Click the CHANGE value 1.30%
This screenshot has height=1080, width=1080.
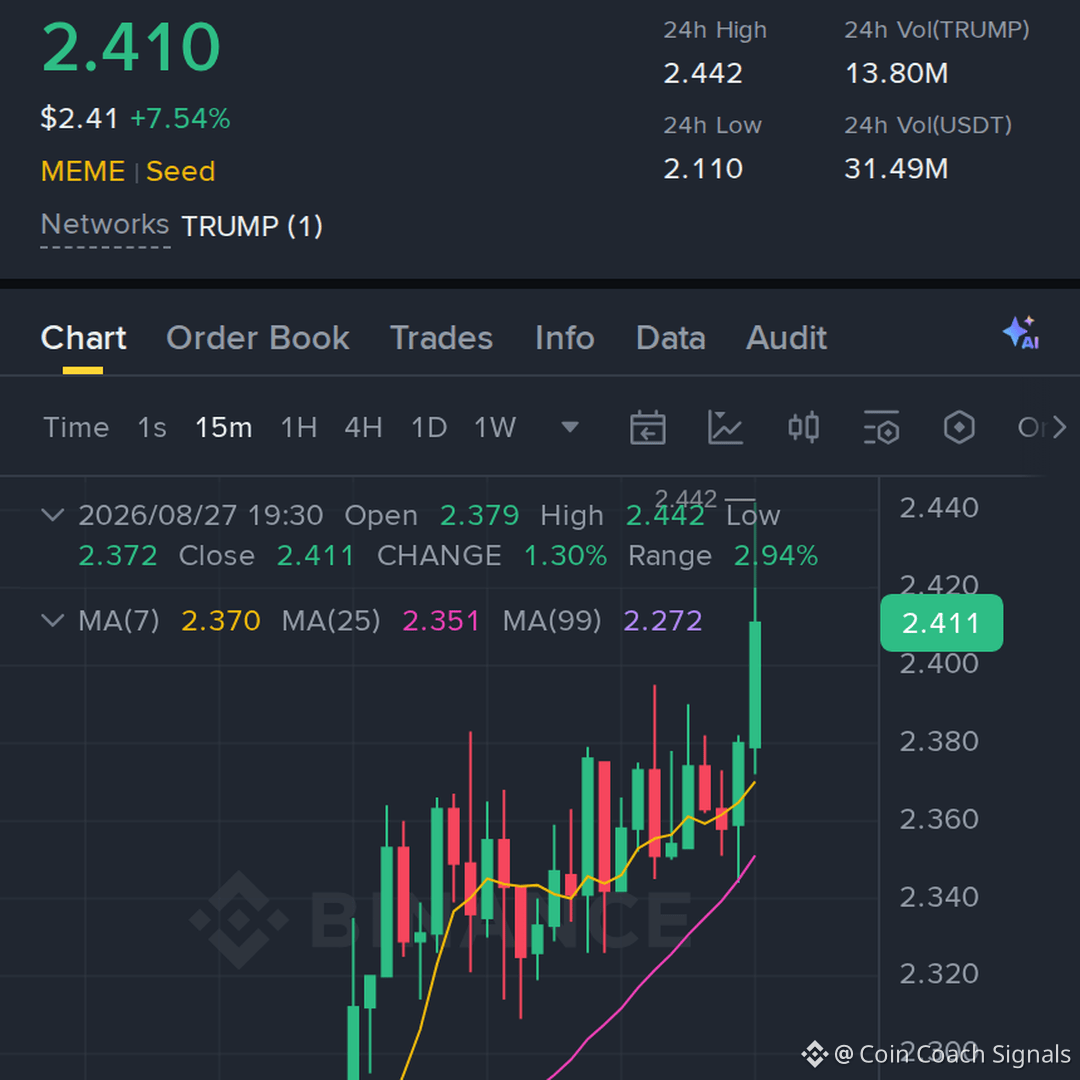tap(565, 555)
